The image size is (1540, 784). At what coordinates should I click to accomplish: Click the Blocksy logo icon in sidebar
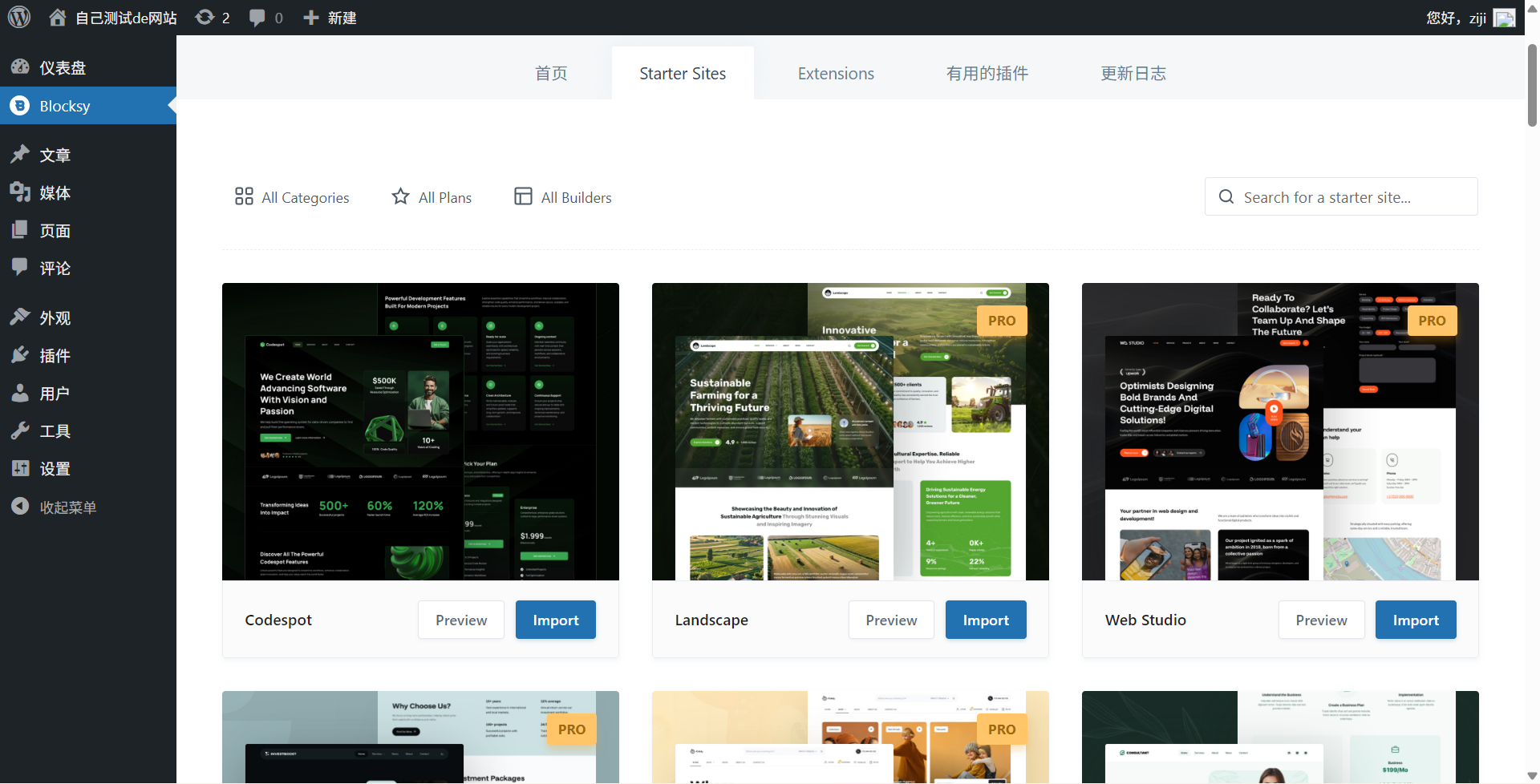click(20, 106)
